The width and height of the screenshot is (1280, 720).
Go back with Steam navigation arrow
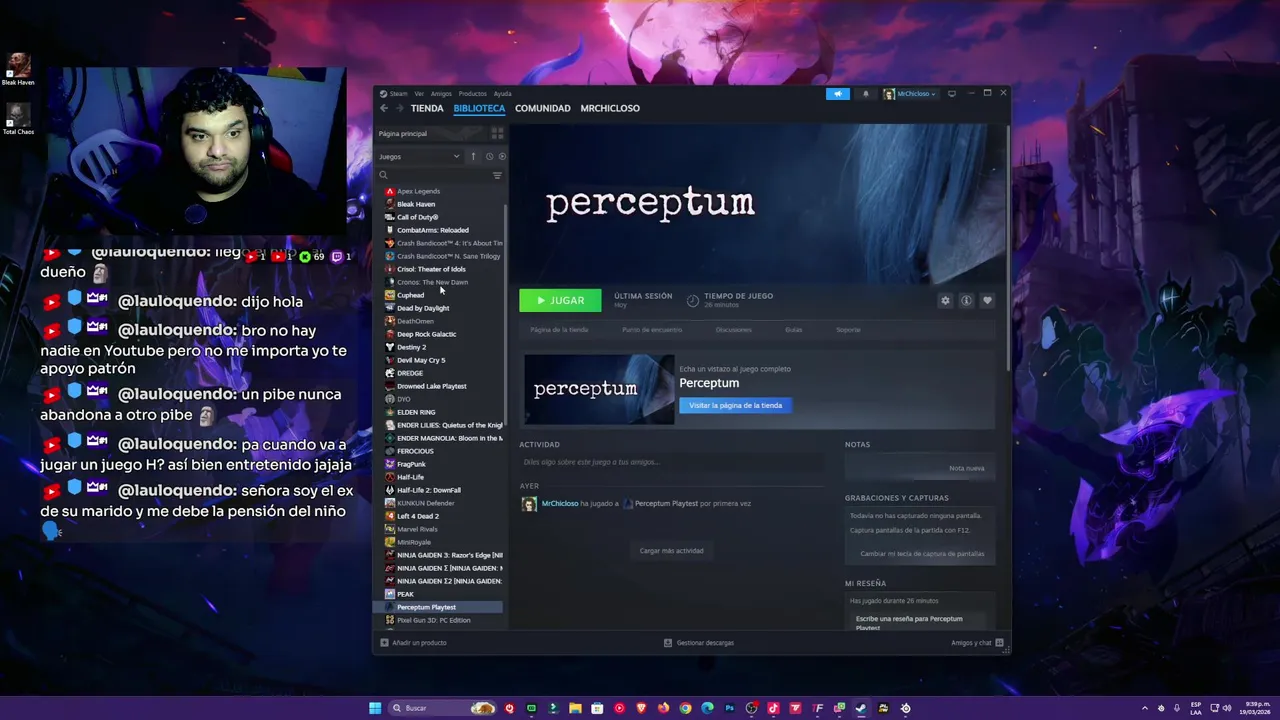383,108
